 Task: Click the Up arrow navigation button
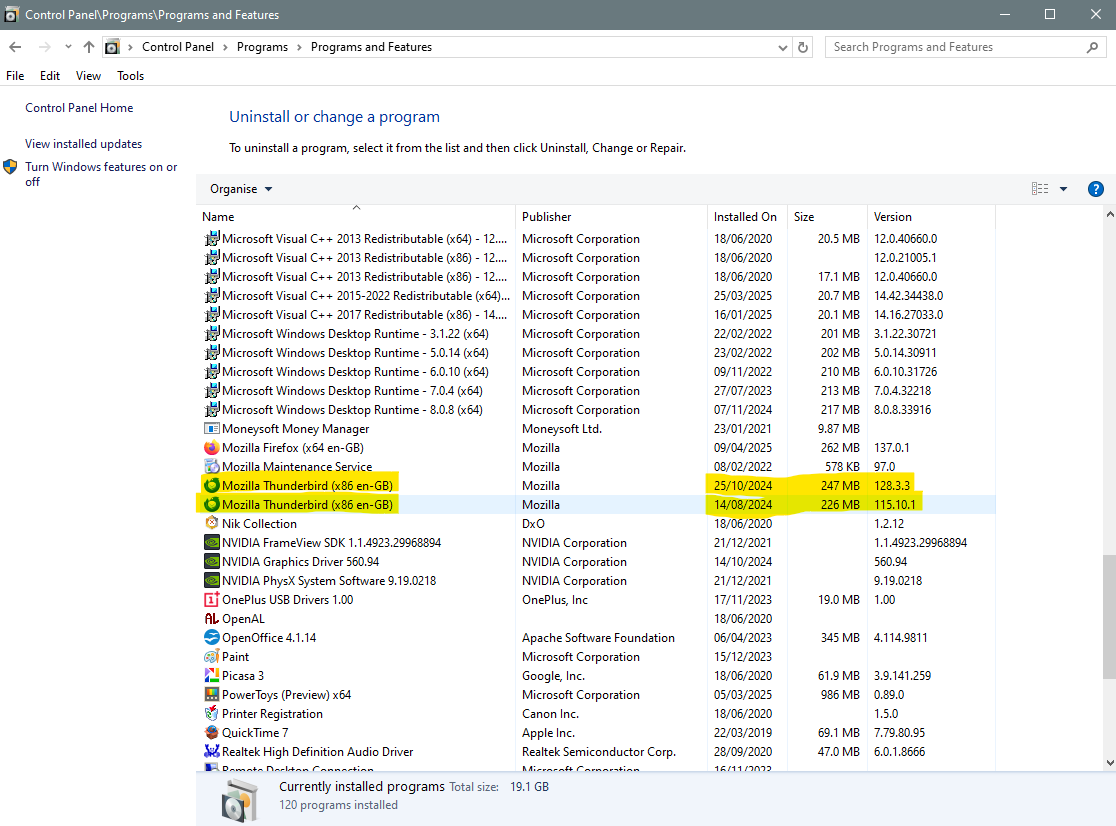(89, 47)
